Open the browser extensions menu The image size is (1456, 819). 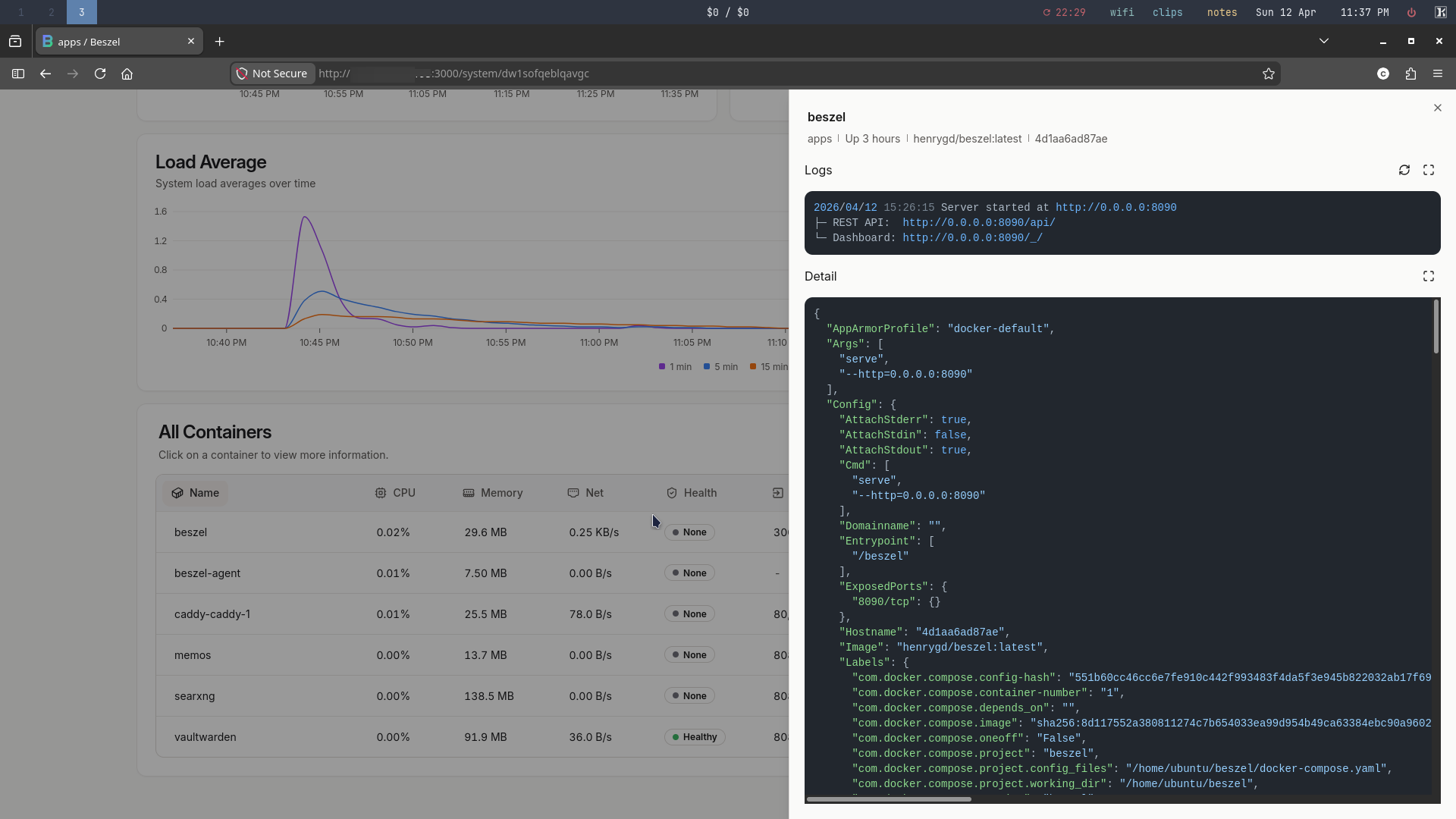coord(1410,74)
